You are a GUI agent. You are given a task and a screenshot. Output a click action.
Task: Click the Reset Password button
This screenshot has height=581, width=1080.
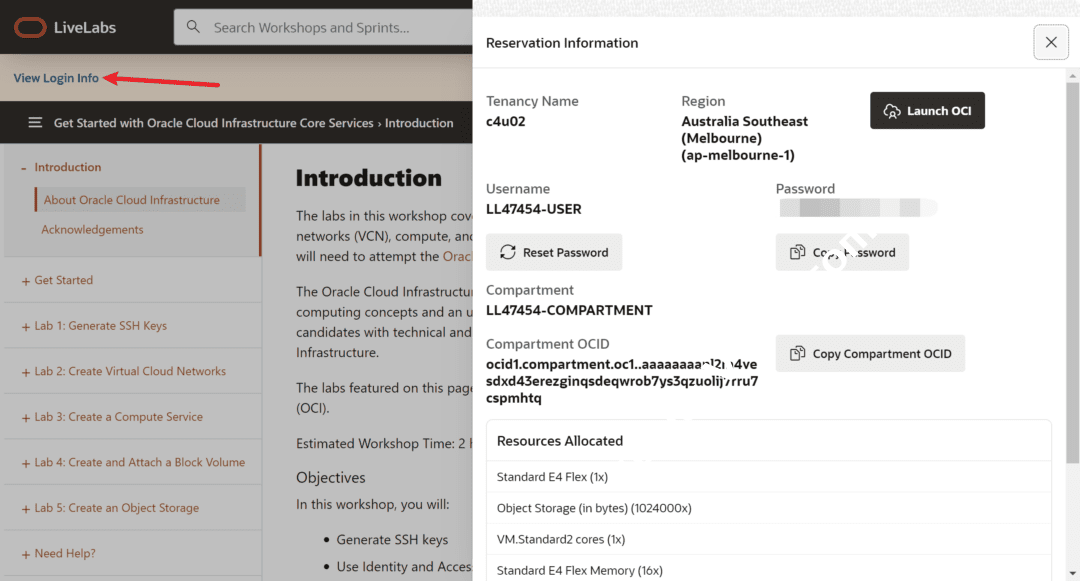click(554, 252)
